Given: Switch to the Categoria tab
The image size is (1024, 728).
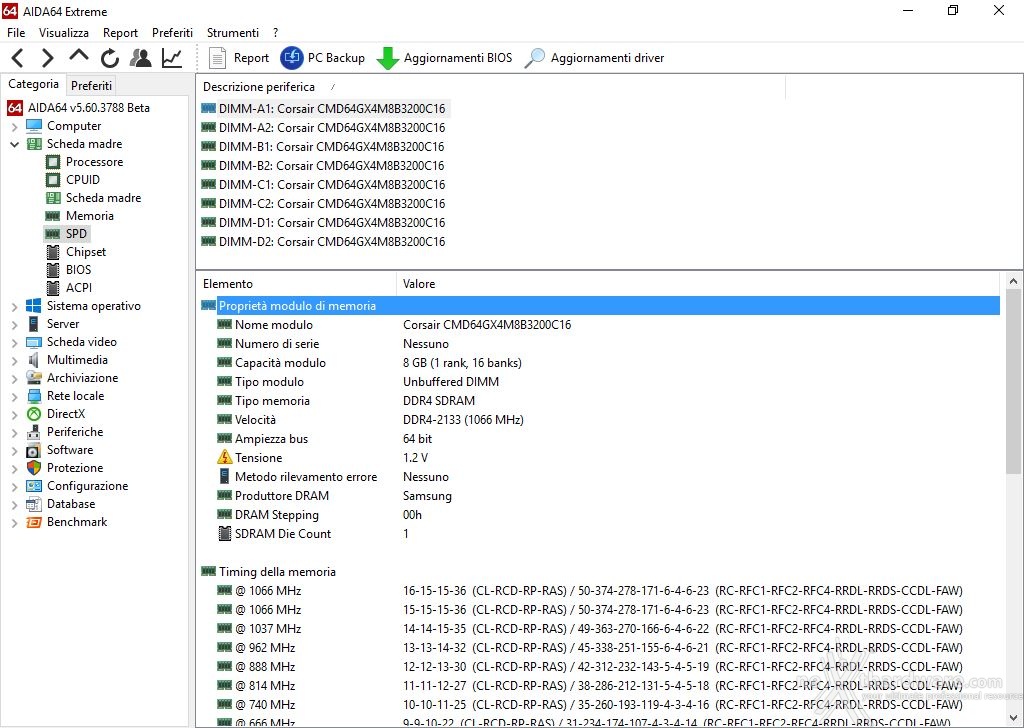Looking at the screenshot, I should click(x=33, y=84).
